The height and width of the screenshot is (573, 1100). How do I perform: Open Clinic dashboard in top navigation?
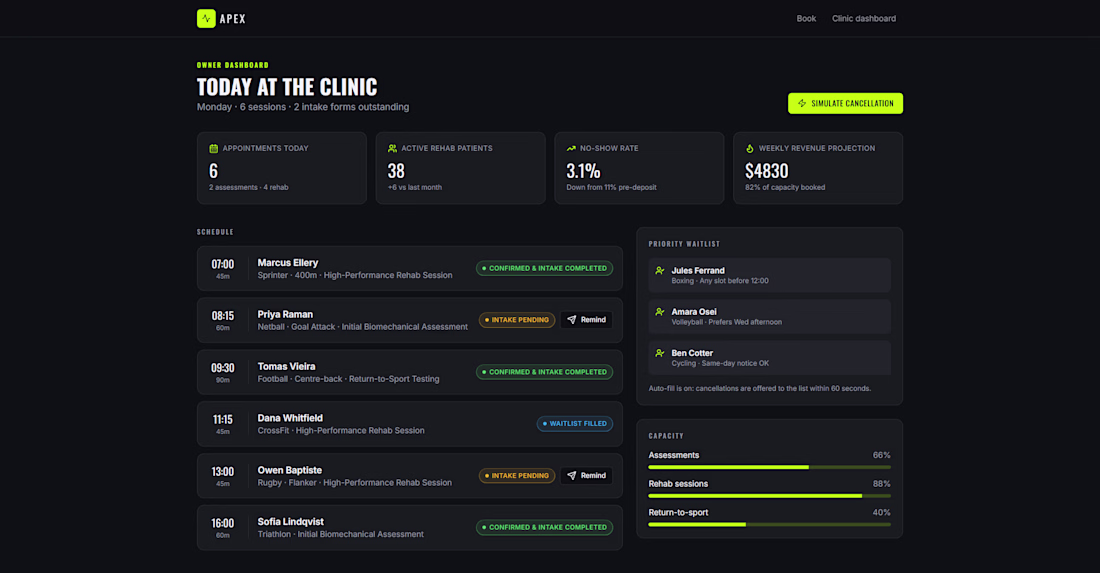tap(864, 19)
